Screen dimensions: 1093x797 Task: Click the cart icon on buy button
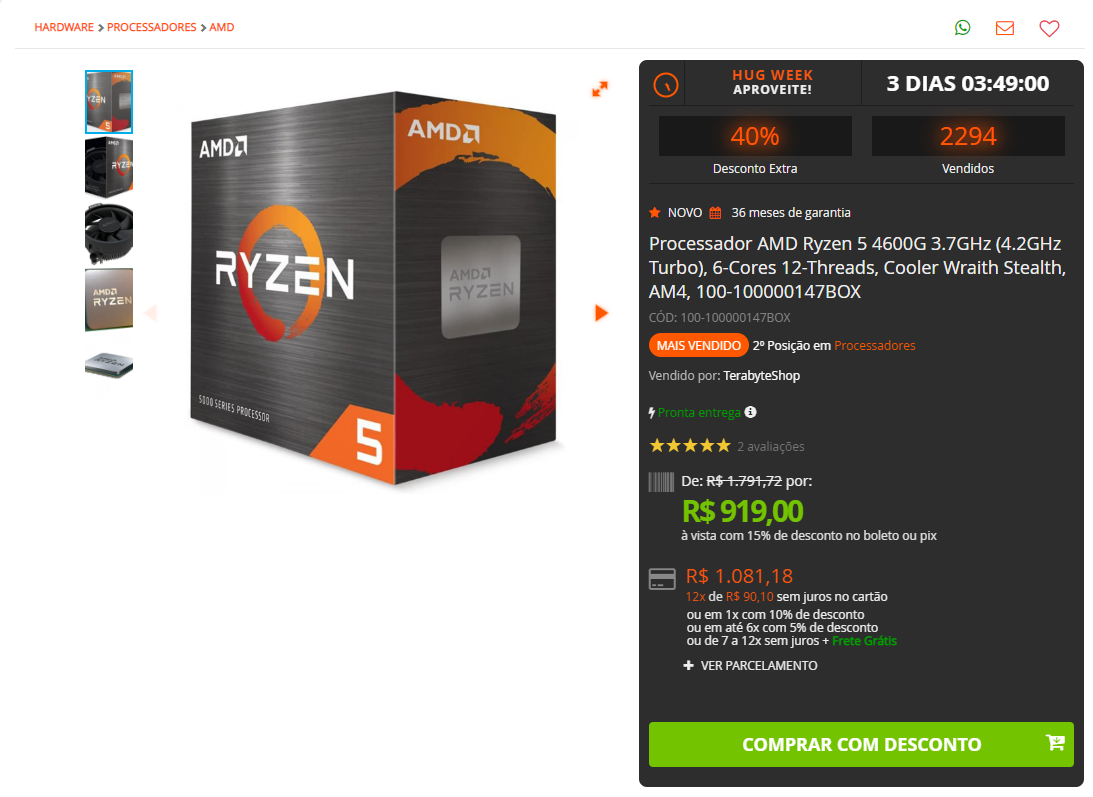[x=1055, y=743]
